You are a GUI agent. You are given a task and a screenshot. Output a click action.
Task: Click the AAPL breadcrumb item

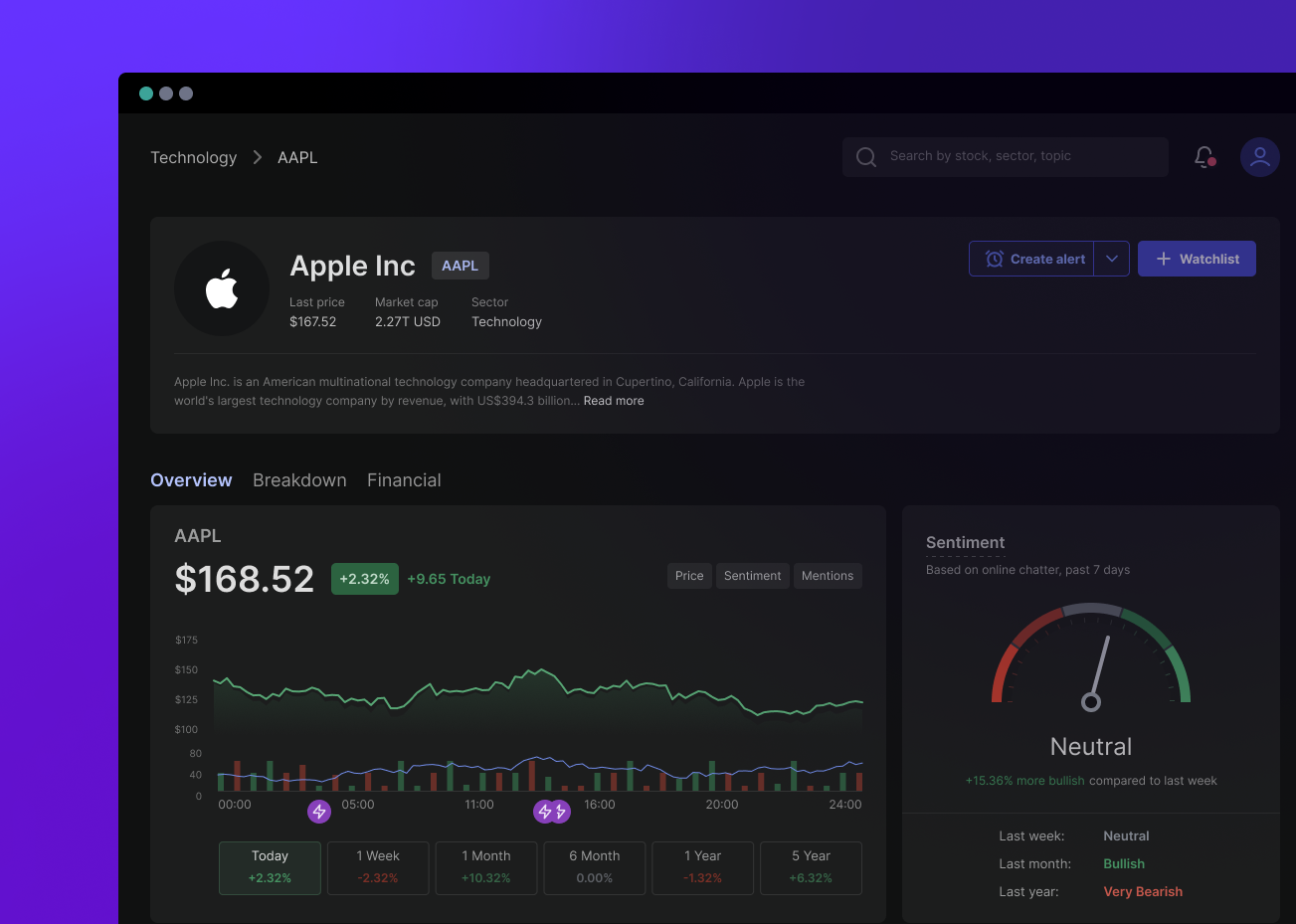pyautogui.click(x=297, y=157)
